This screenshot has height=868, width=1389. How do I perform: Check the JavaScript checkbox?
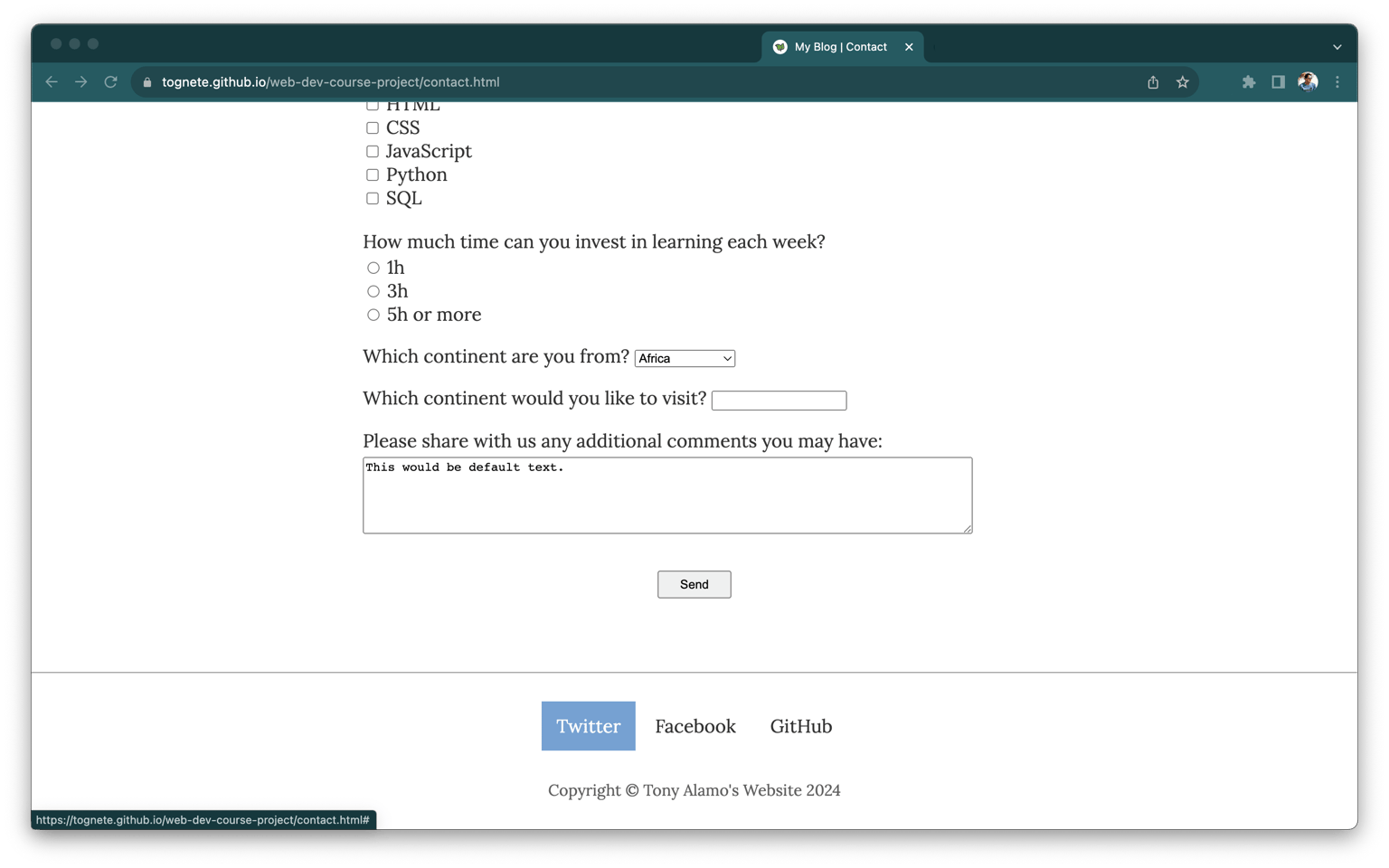click(x=373, y=152)
